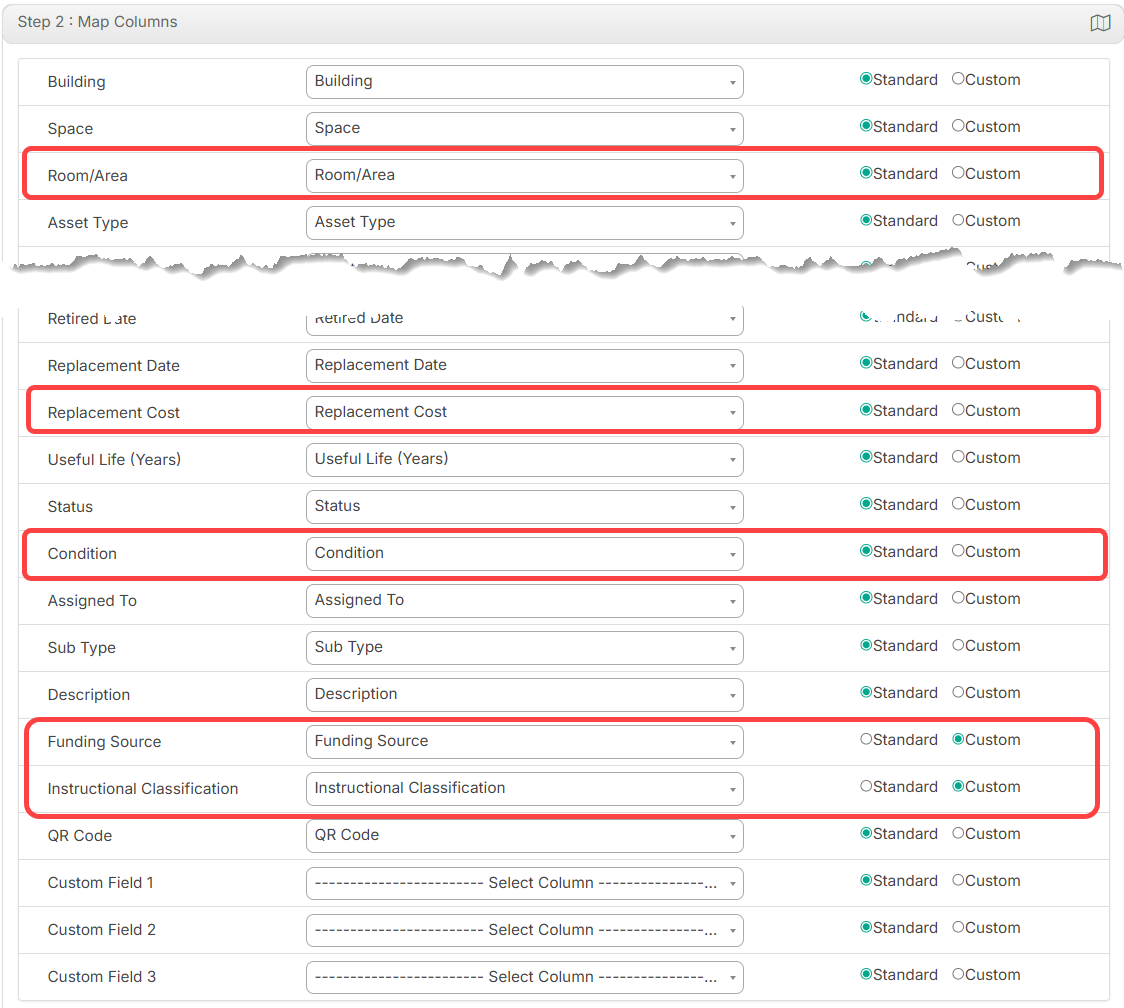Select Standard radio for Funding Source row
This screenshot has height=1008, width=1124.
coord(866,739)
